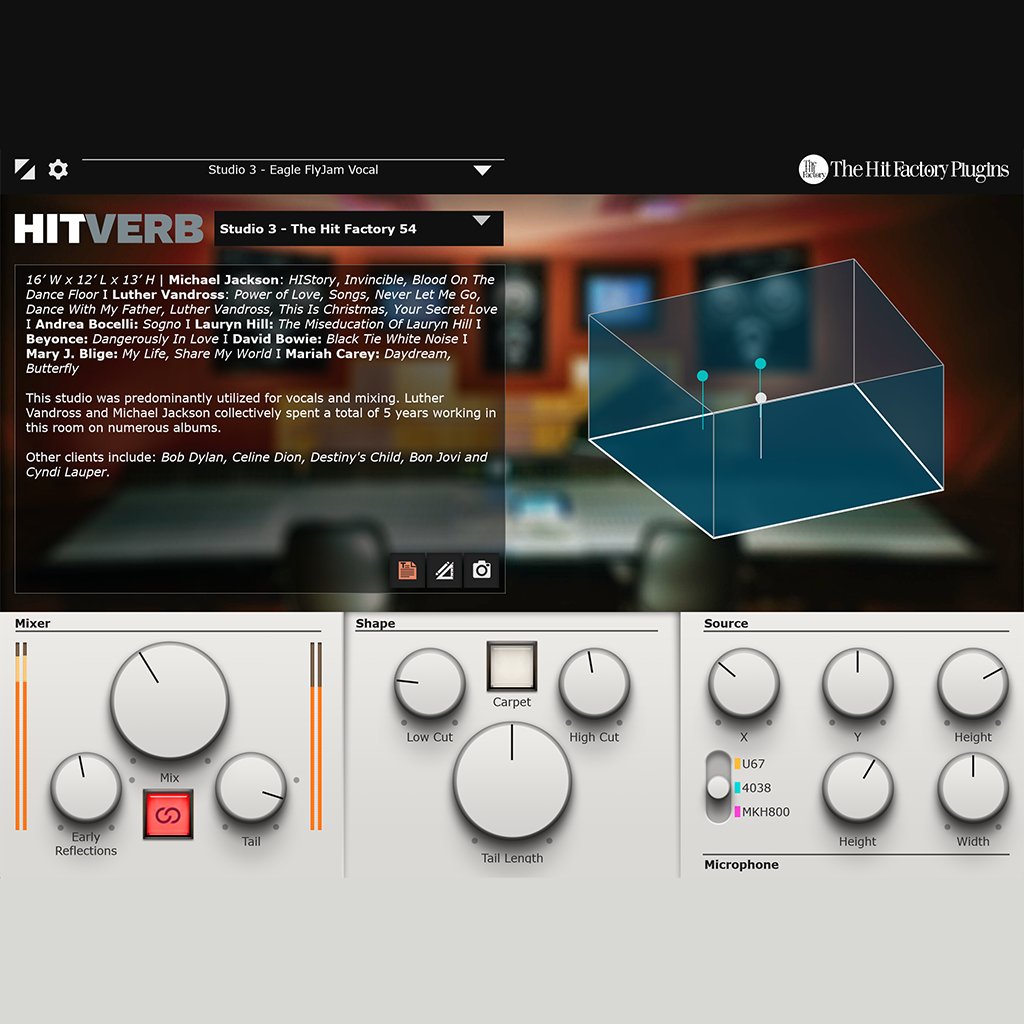
Task: Click the Source X knob
Action: tap(744, 684)
